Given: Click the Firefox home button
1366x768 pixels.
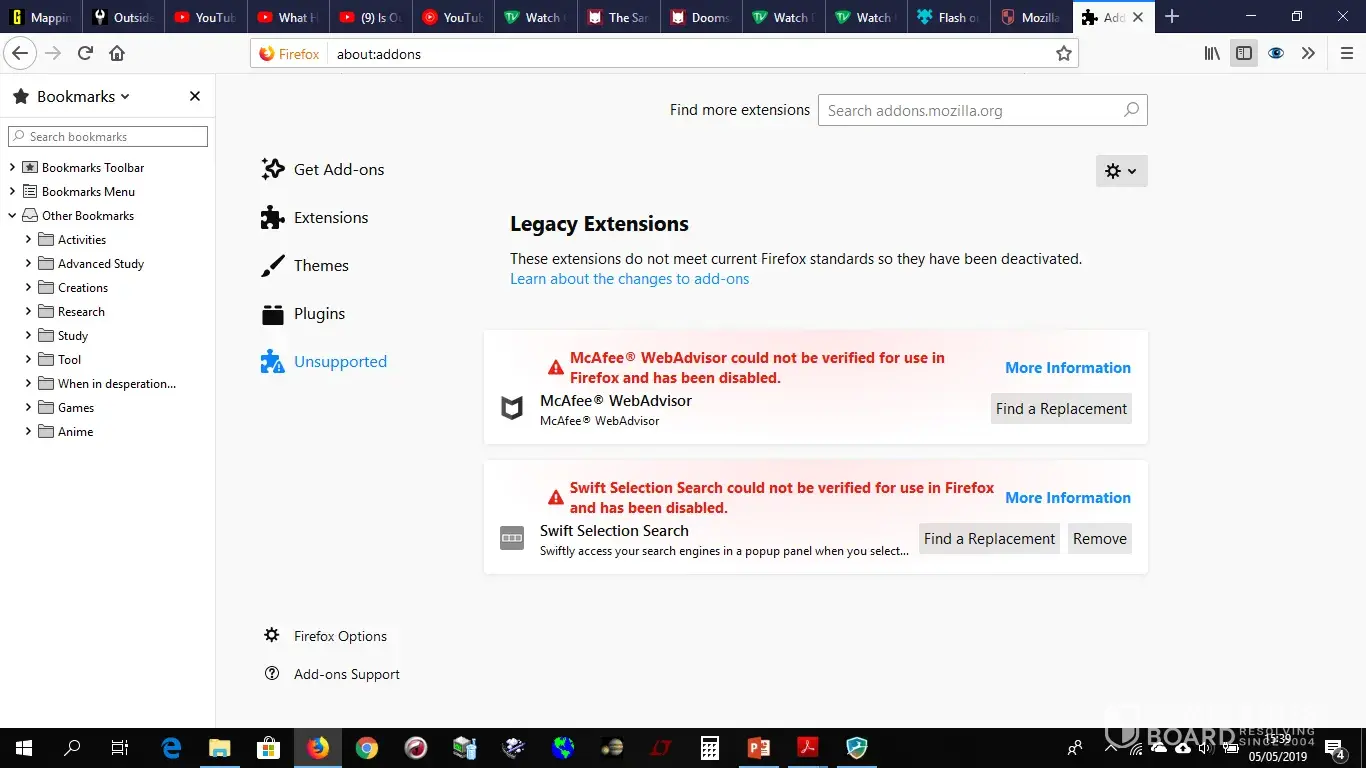Looking at the screenshot, I should 117,54.
